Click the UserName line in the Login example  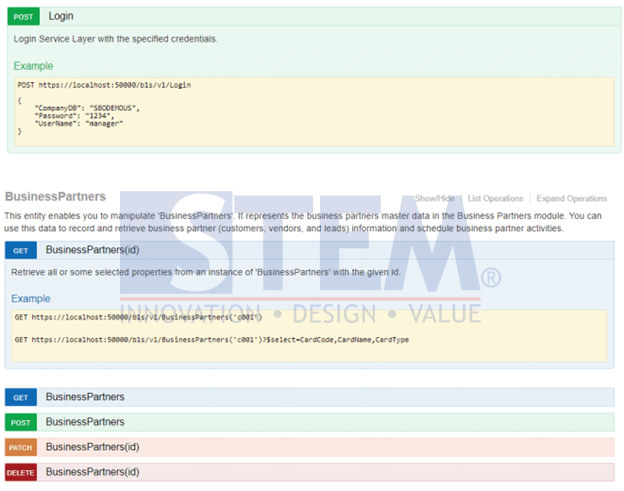[79, 123]
